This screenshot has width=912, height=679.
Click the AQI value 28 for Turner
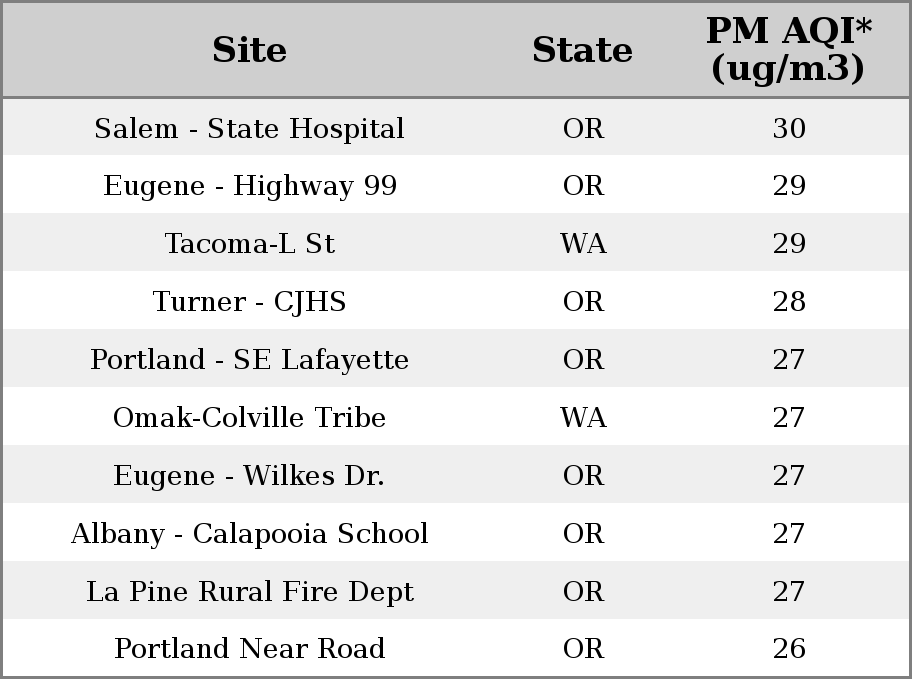tap(789, 301)
